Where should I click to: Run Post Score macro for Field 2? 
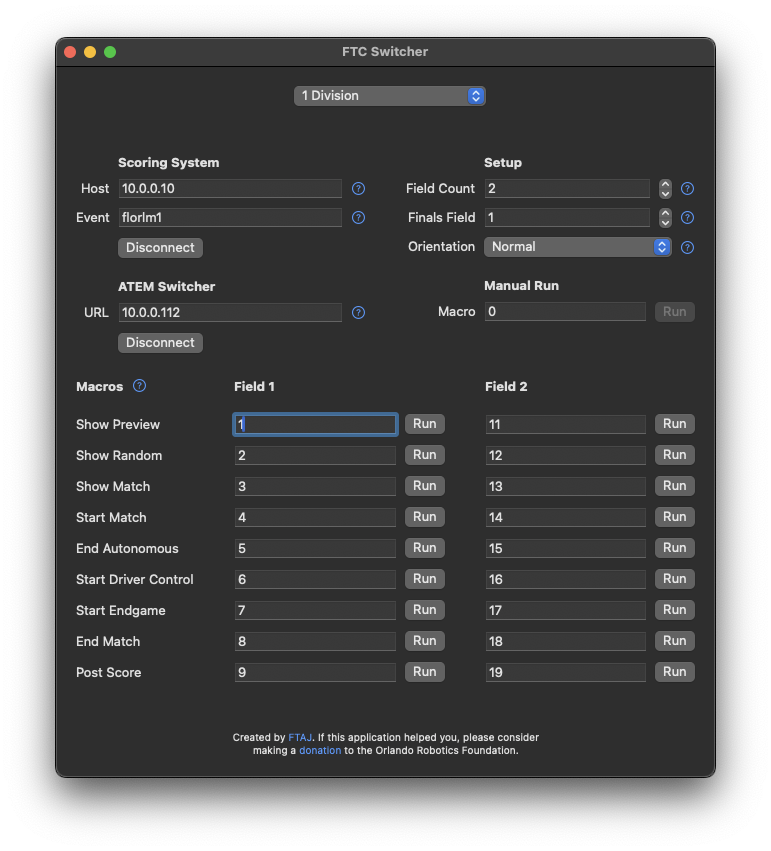(674, 671)
